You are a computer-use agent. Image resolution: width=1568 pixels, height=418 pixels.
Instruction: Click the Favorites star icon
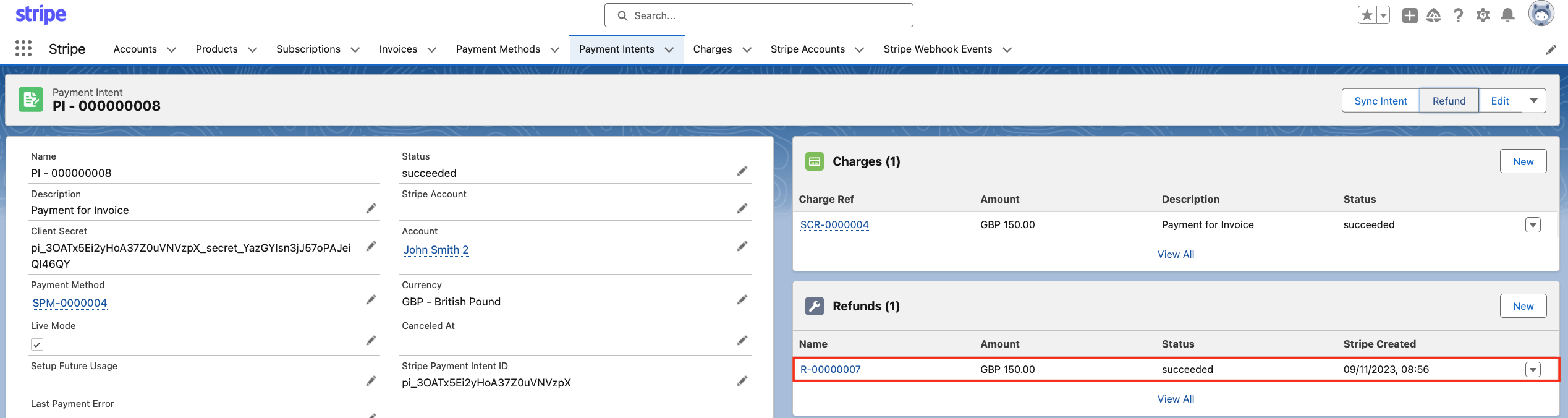tap(1367, 15)
